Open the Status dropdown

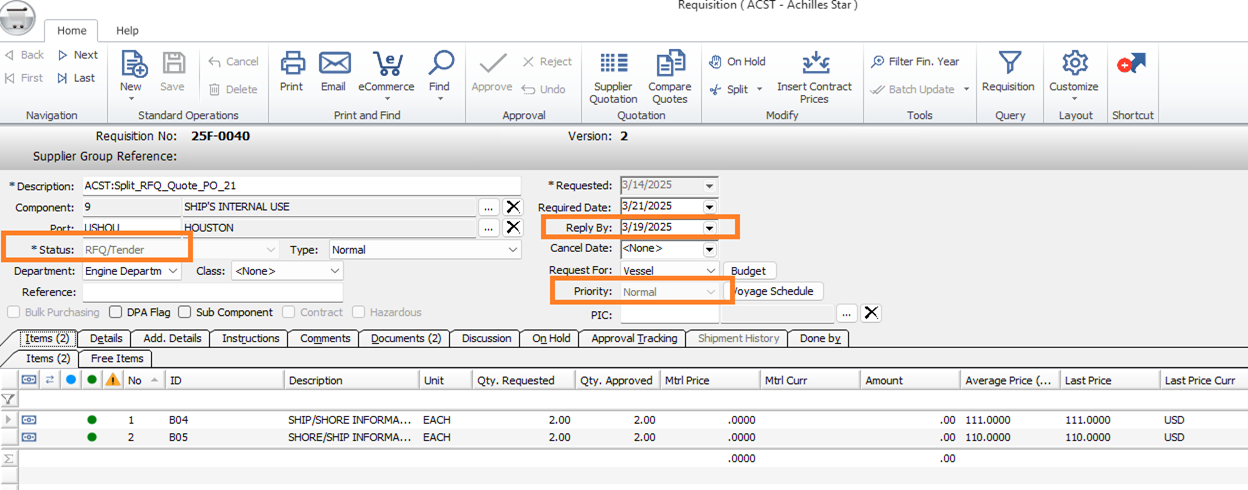point(270,250)
